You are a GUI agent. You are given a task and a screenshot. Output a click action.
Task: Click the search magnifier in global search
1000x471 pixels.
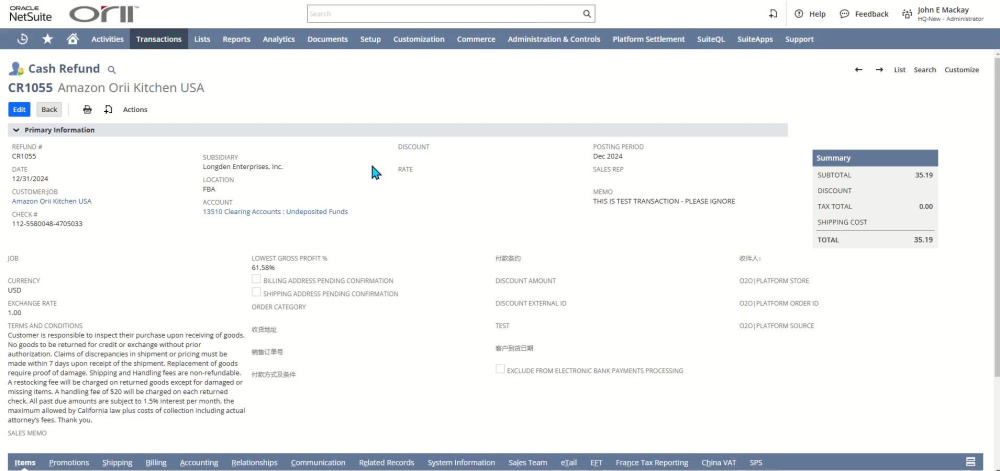tap(587, 14)
